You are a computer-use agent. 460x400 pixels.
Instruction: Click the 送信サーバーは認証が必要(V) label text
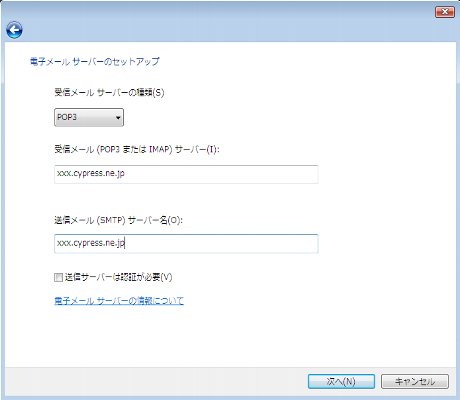[118, 277]
